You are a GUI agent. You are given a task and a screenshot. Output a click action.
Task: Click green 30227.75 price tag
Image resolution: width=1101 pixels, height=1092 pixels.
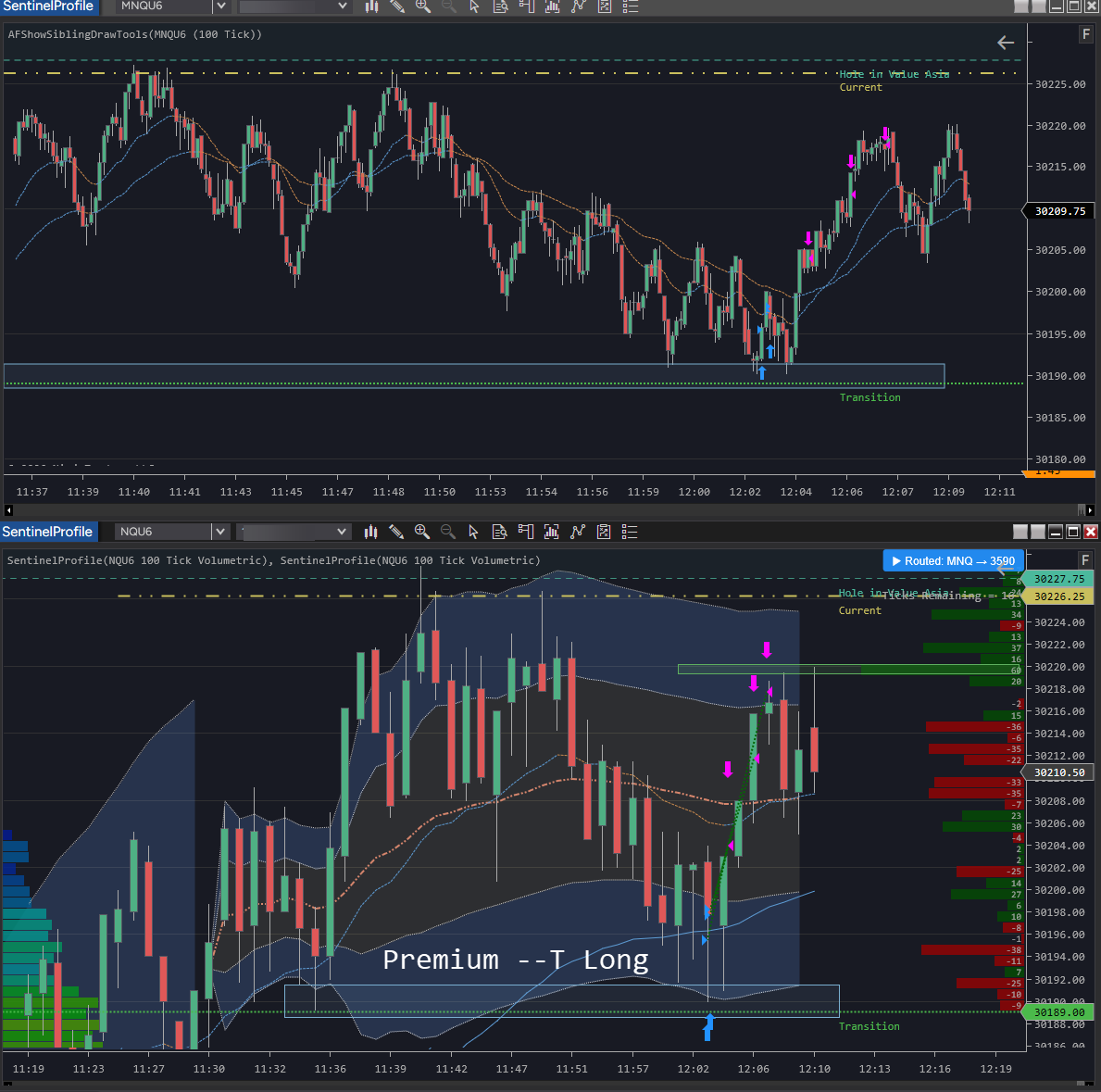coord(1058,579)
